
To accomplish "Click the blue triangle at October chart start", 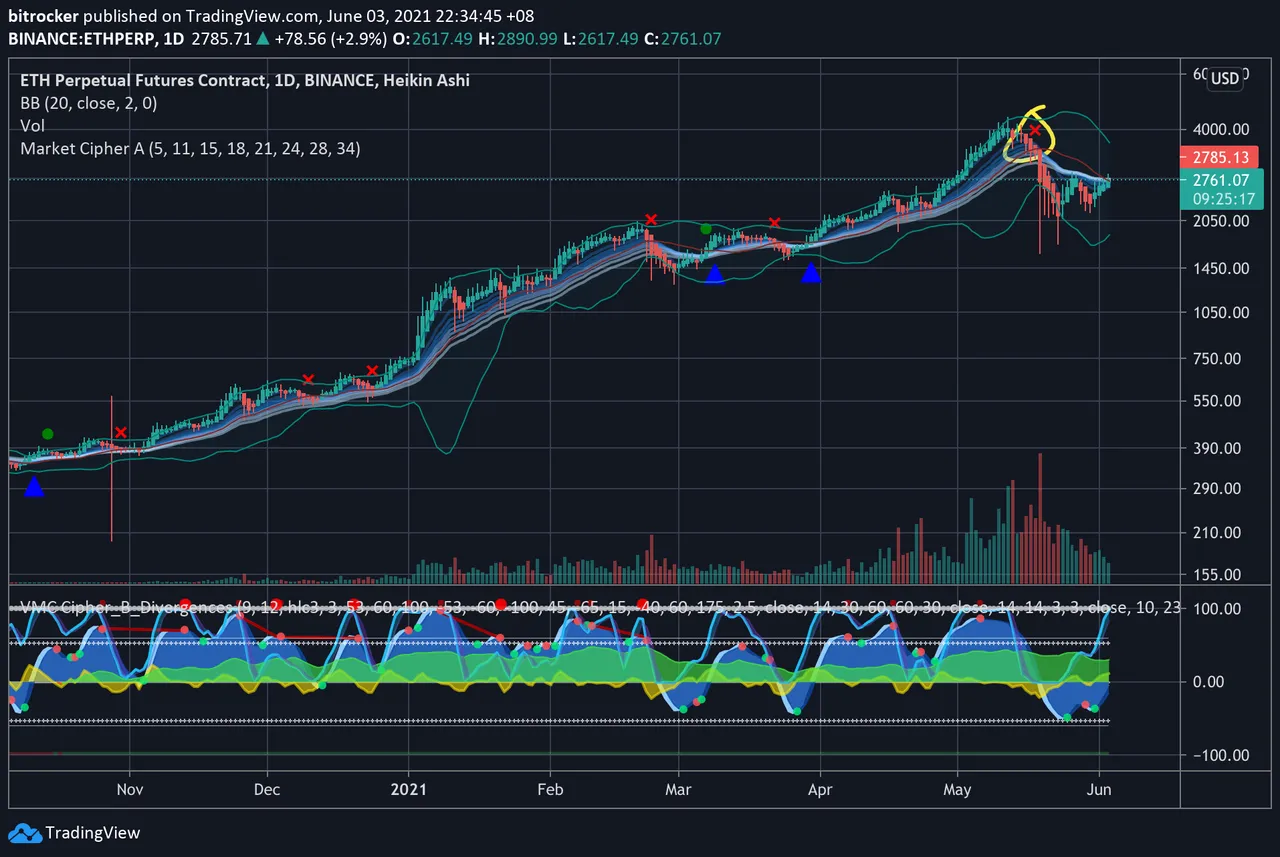I will click(x=34, y=487).
